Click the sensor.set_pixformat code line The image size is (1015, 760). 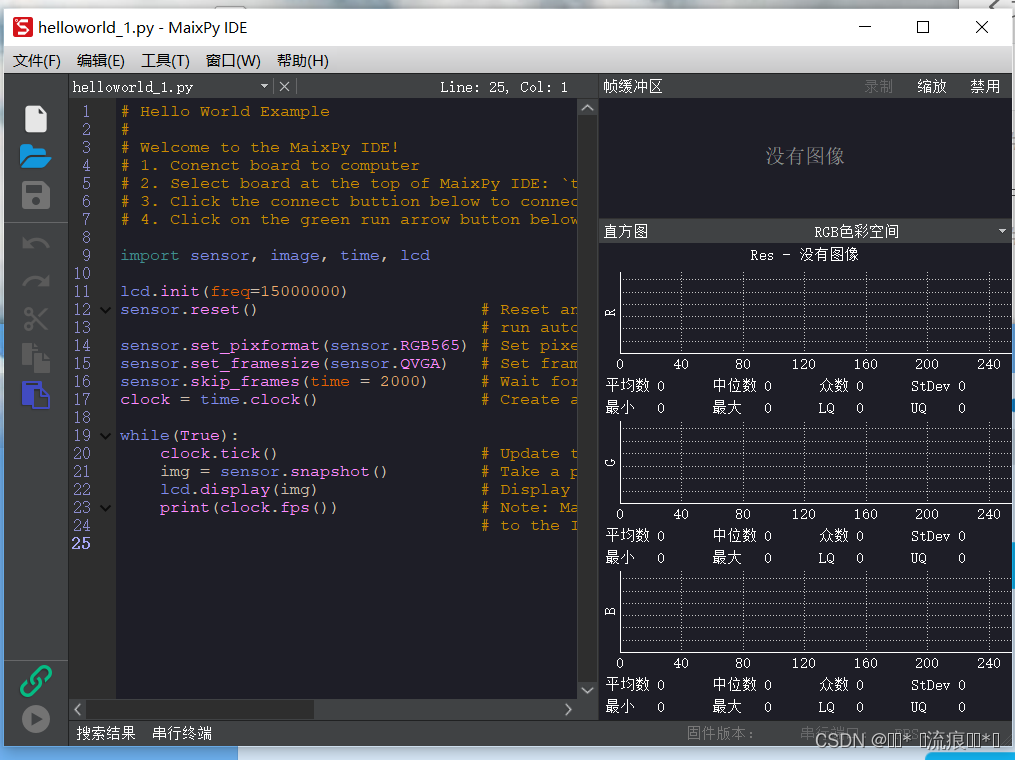(x=294, y=346)
